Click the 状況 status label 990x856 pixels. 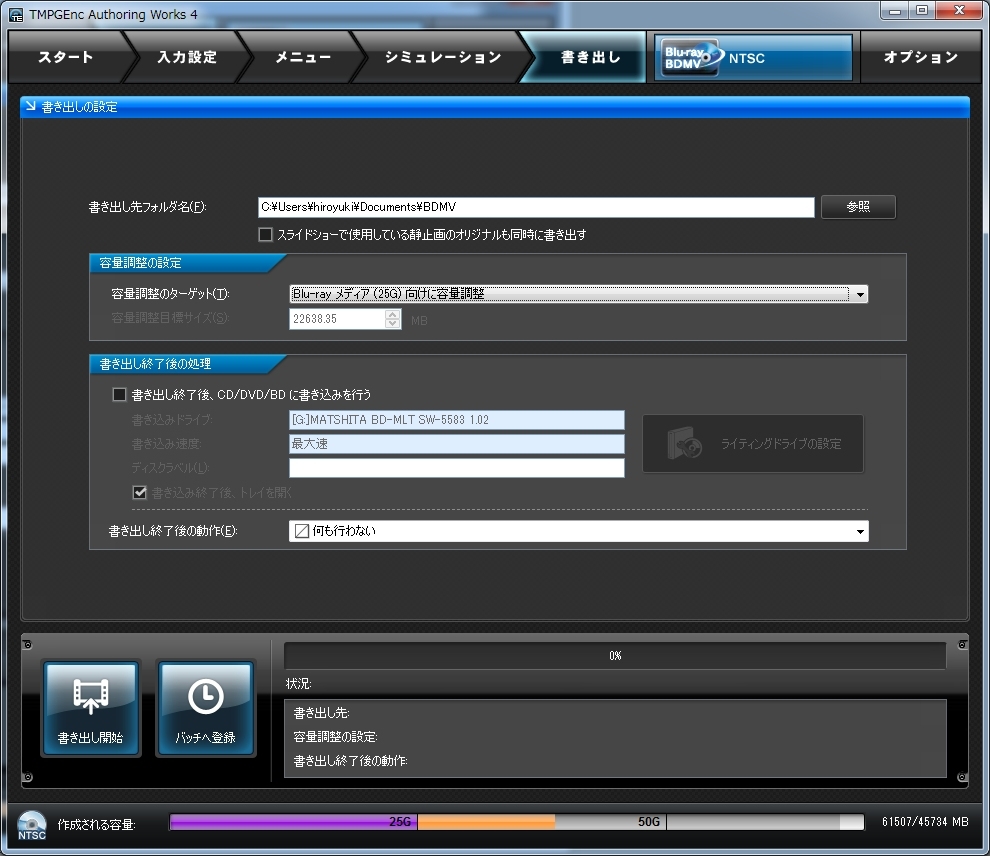coord(299,684)
